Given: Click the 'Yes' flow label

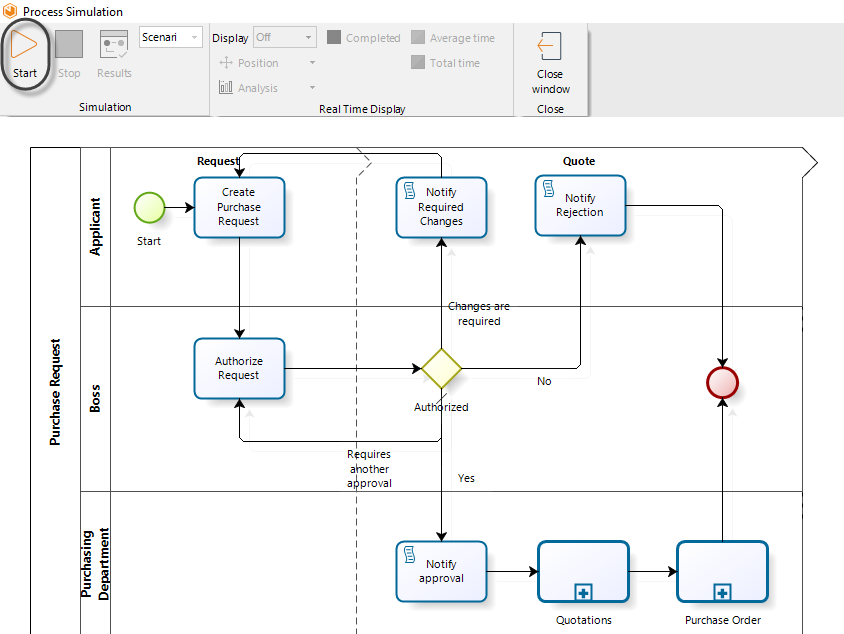Looking at the screenshot, I should (x=466, y=478).
